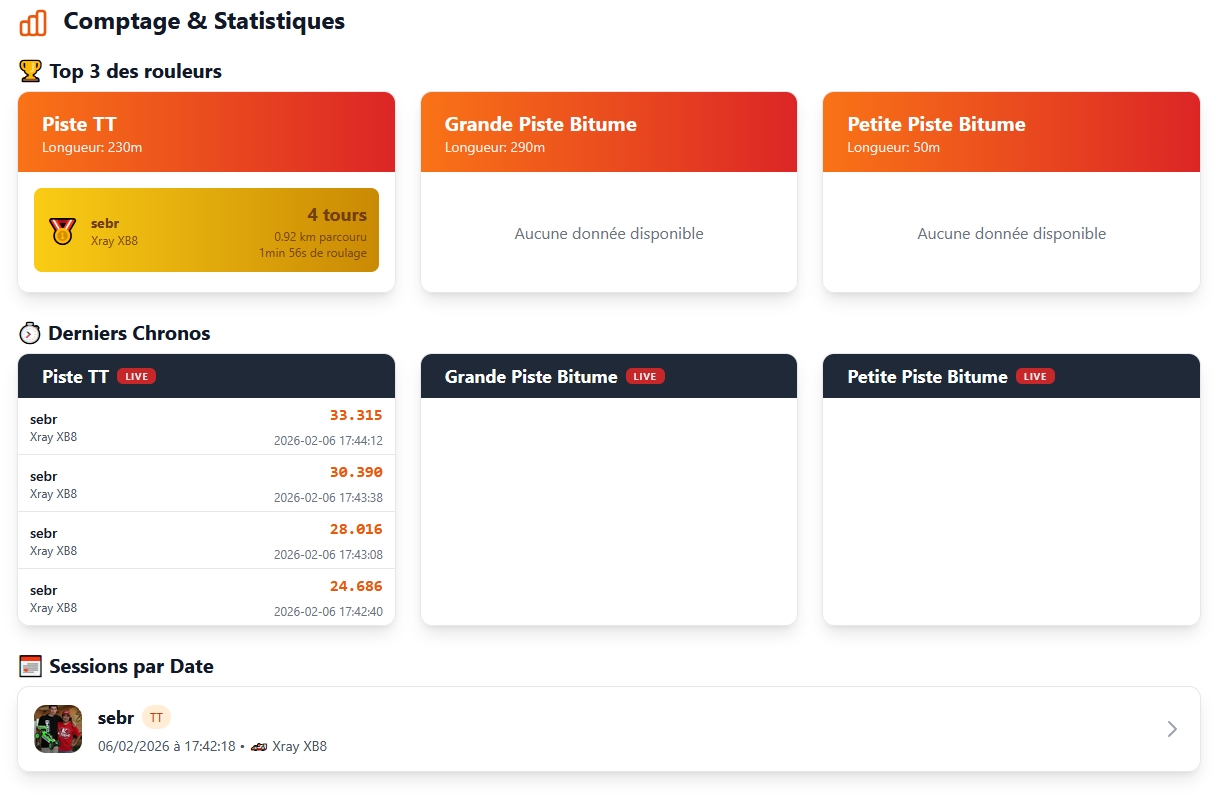Viewport: 1216px width, 796px height.
Task: Open the 33.315 lap time entry
Action: [x=206, y=427]
